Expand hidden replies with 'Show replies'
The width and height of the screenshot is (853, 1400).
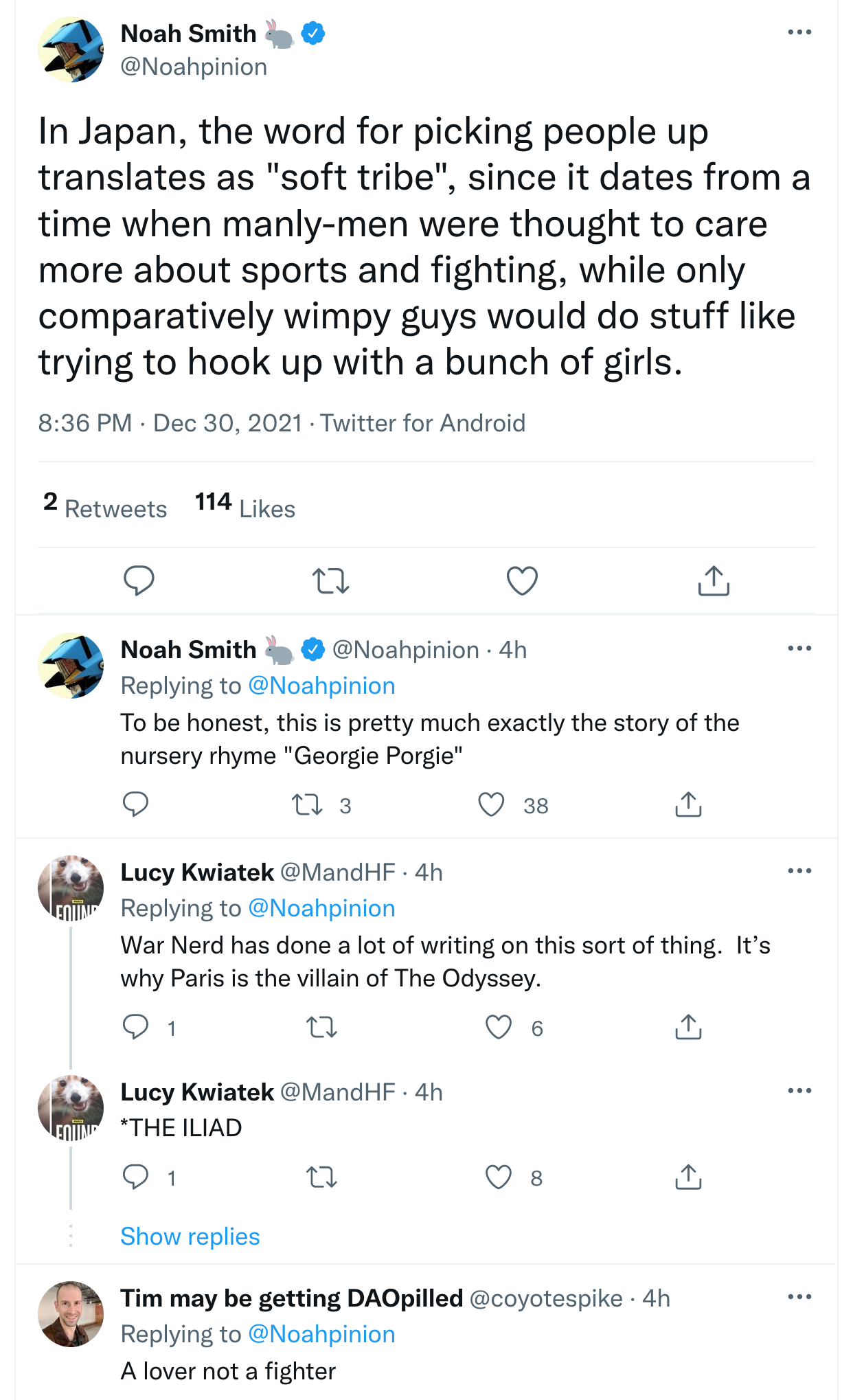190,1237
